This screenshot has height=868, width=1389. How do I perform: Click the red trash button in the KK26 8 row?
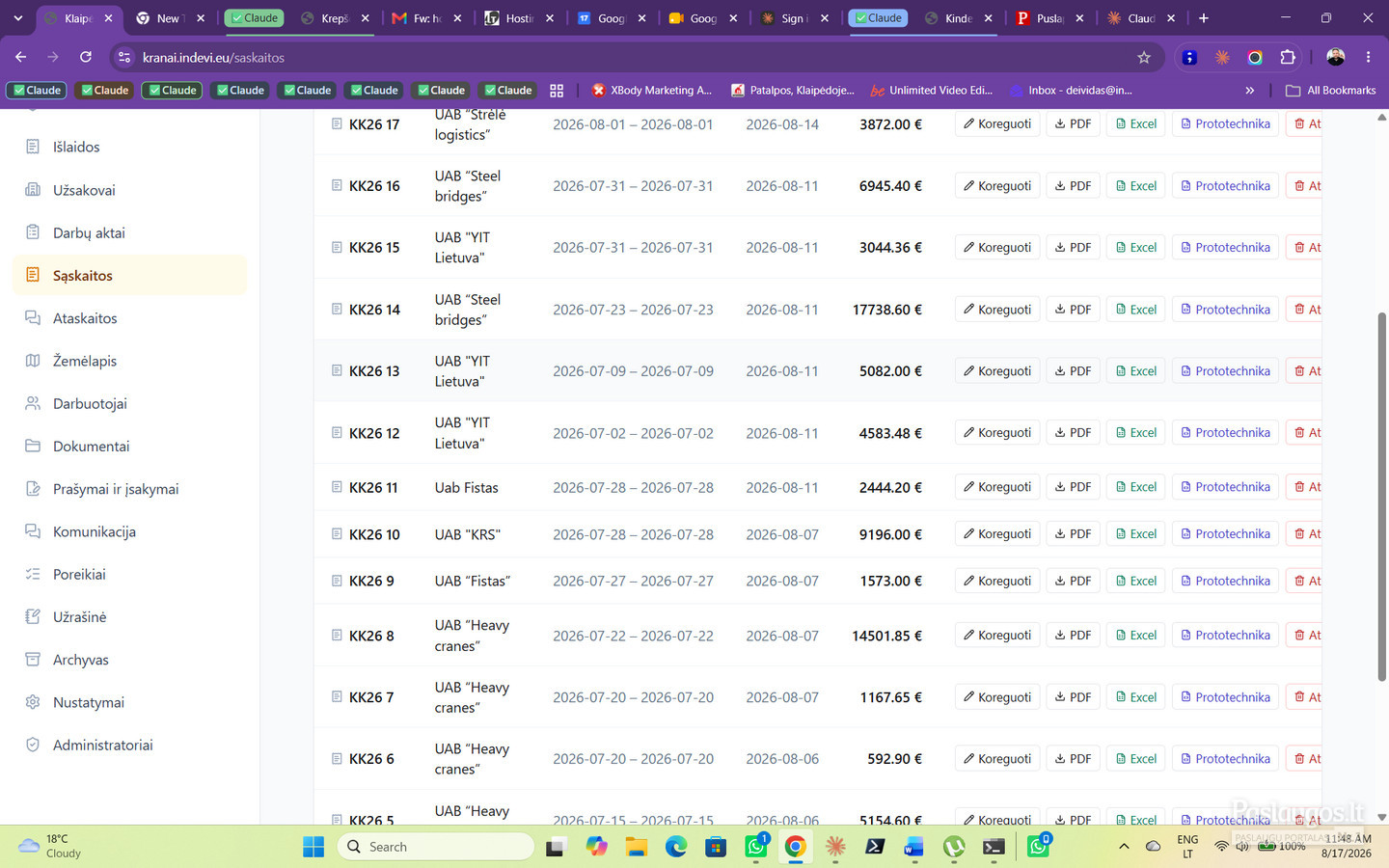tap(1306, 635)
